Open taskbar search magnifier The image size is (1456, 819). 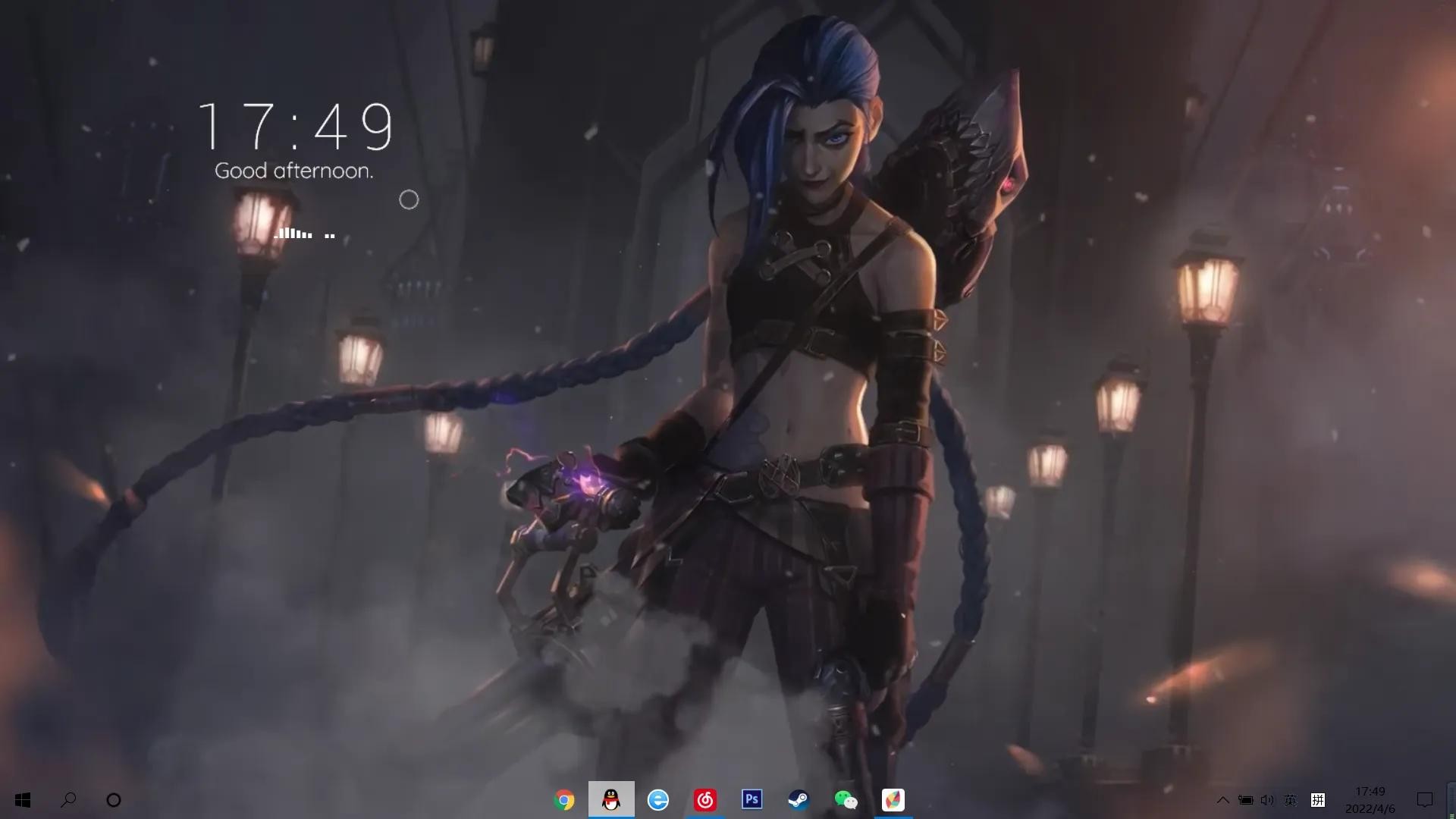68,800
